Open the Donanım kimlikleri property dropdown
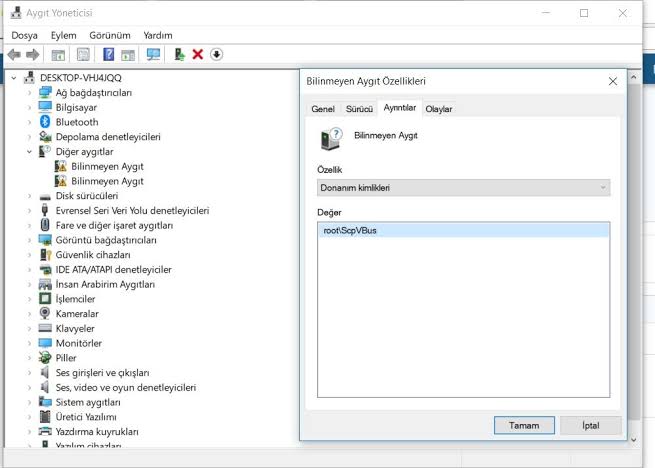This screenshot has height=468, width=655. tap(463, 188)
